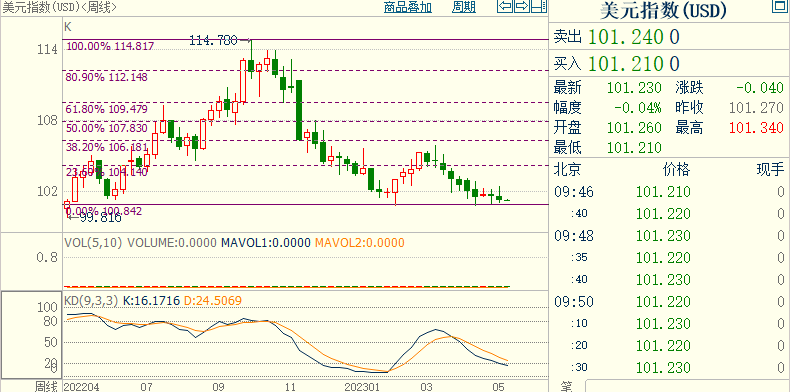Select the KD(9,3,3) indicator label
Image resolution: width=790 pixels, height=392 pixels.
point(91,301)
